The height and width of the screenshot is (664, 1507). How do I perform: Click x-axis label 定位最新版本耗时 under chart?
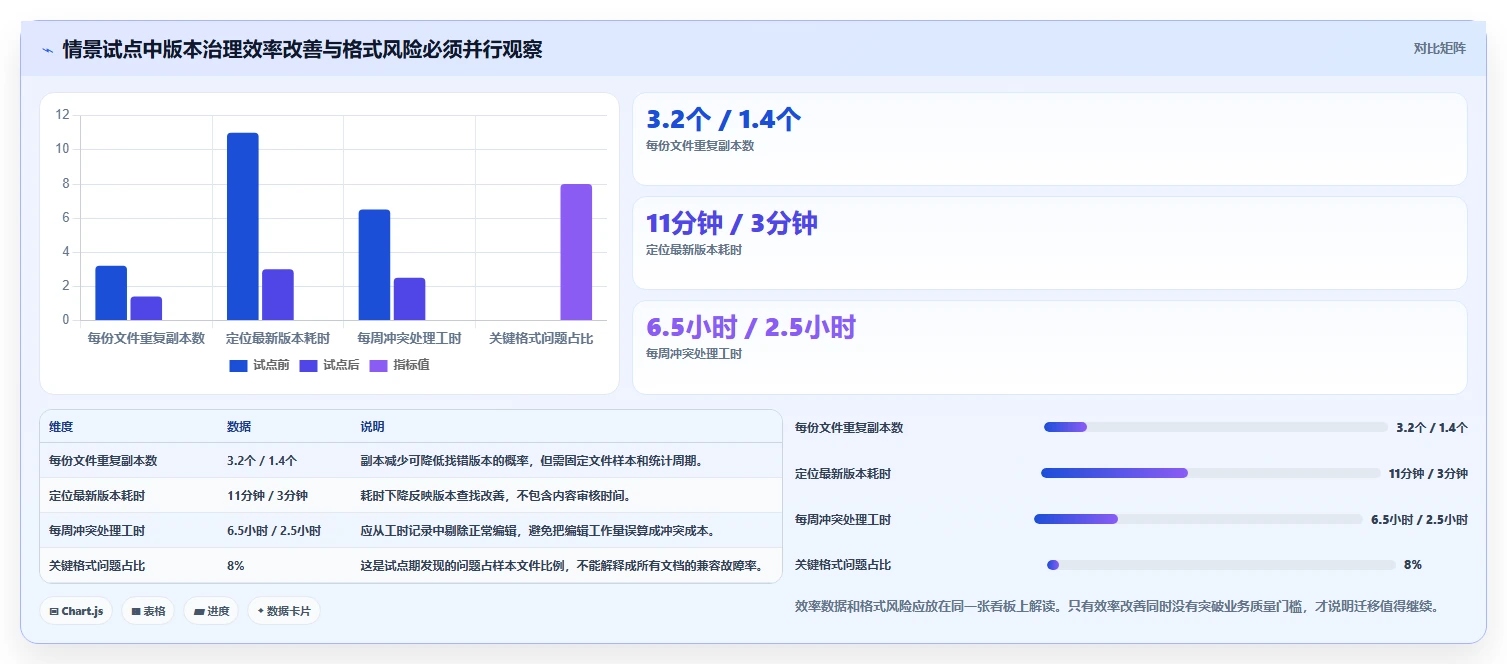[278, 339]
